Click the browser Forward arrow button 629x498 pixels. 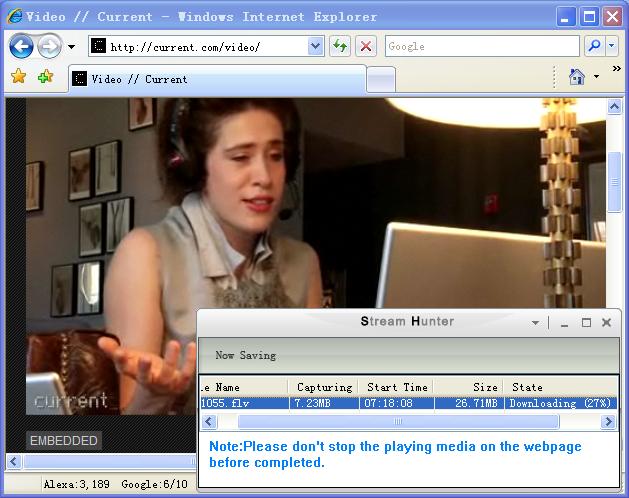coord(50,47)
